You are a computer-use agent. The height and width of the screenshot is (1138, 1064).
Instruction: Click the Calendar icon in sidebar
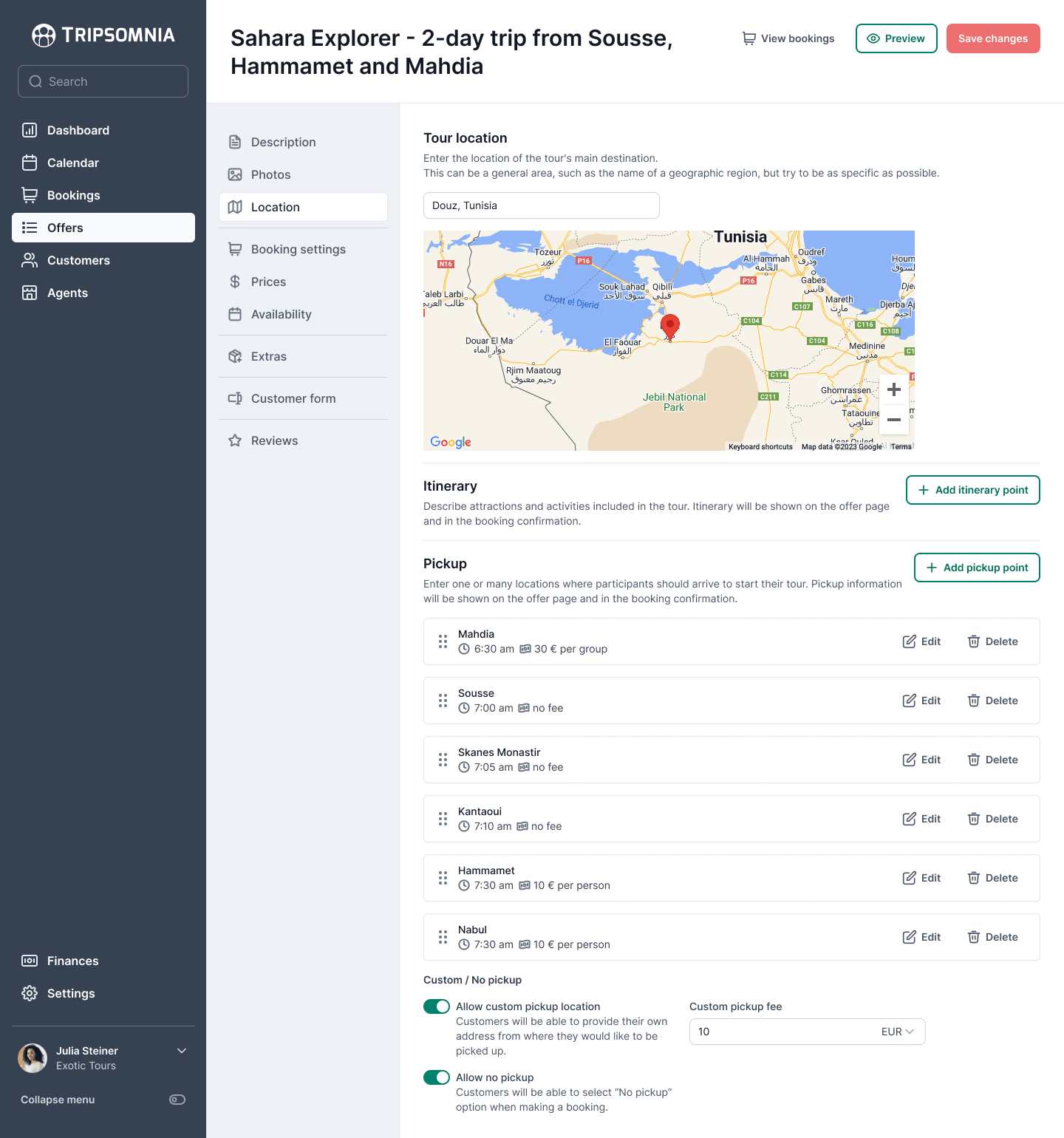tap(30, 163)
